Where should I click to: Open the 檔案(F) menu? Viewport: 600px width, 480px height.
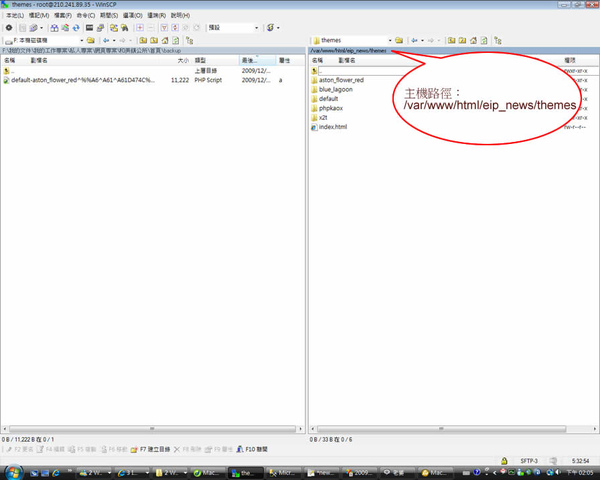click(x=63, y=15)
